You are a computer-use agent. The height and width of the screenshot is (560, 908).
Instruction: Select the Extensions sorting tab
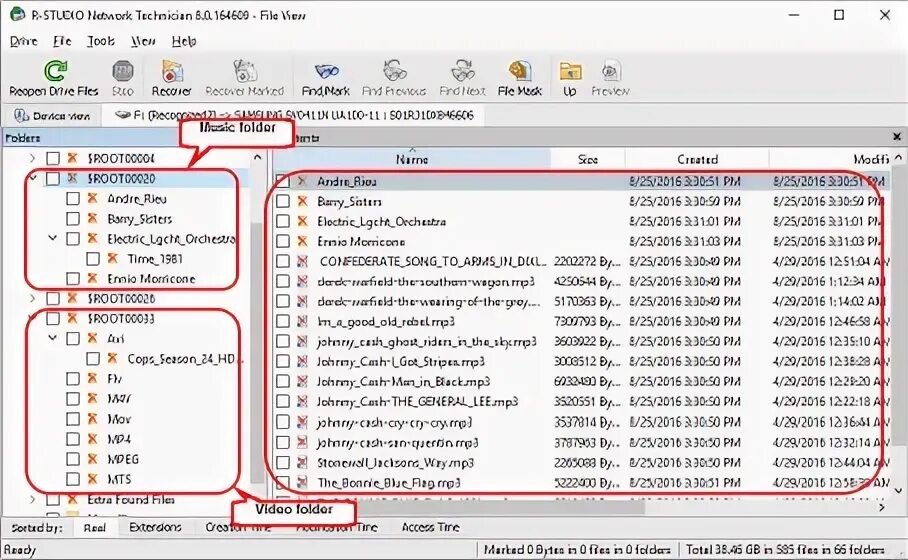point(155,527)
